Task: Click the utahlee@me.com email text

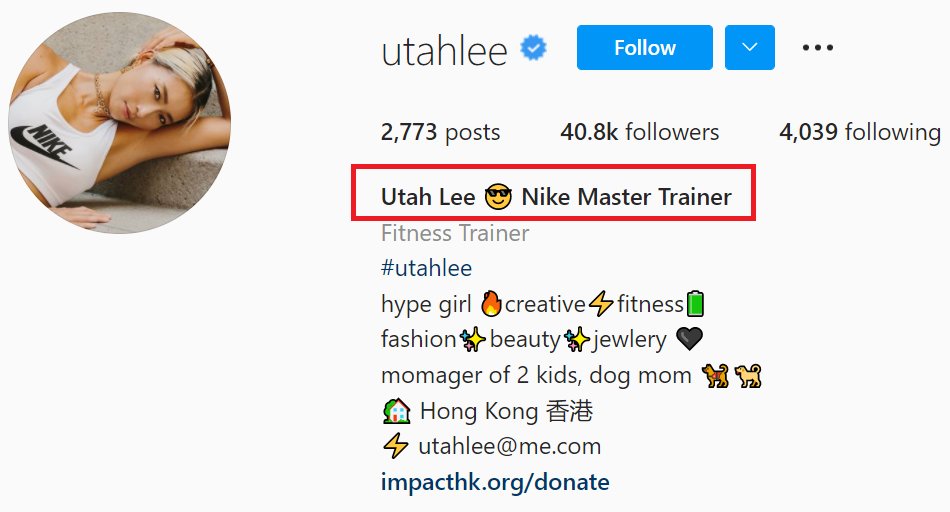Action: click(510, 447)
